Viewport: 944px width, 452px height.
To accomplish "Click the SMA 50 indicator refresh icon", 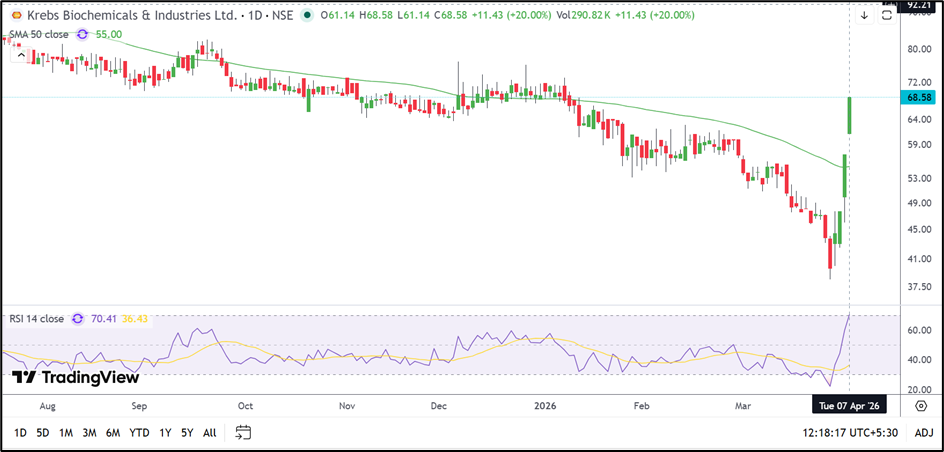I will (x=82, y=34).
